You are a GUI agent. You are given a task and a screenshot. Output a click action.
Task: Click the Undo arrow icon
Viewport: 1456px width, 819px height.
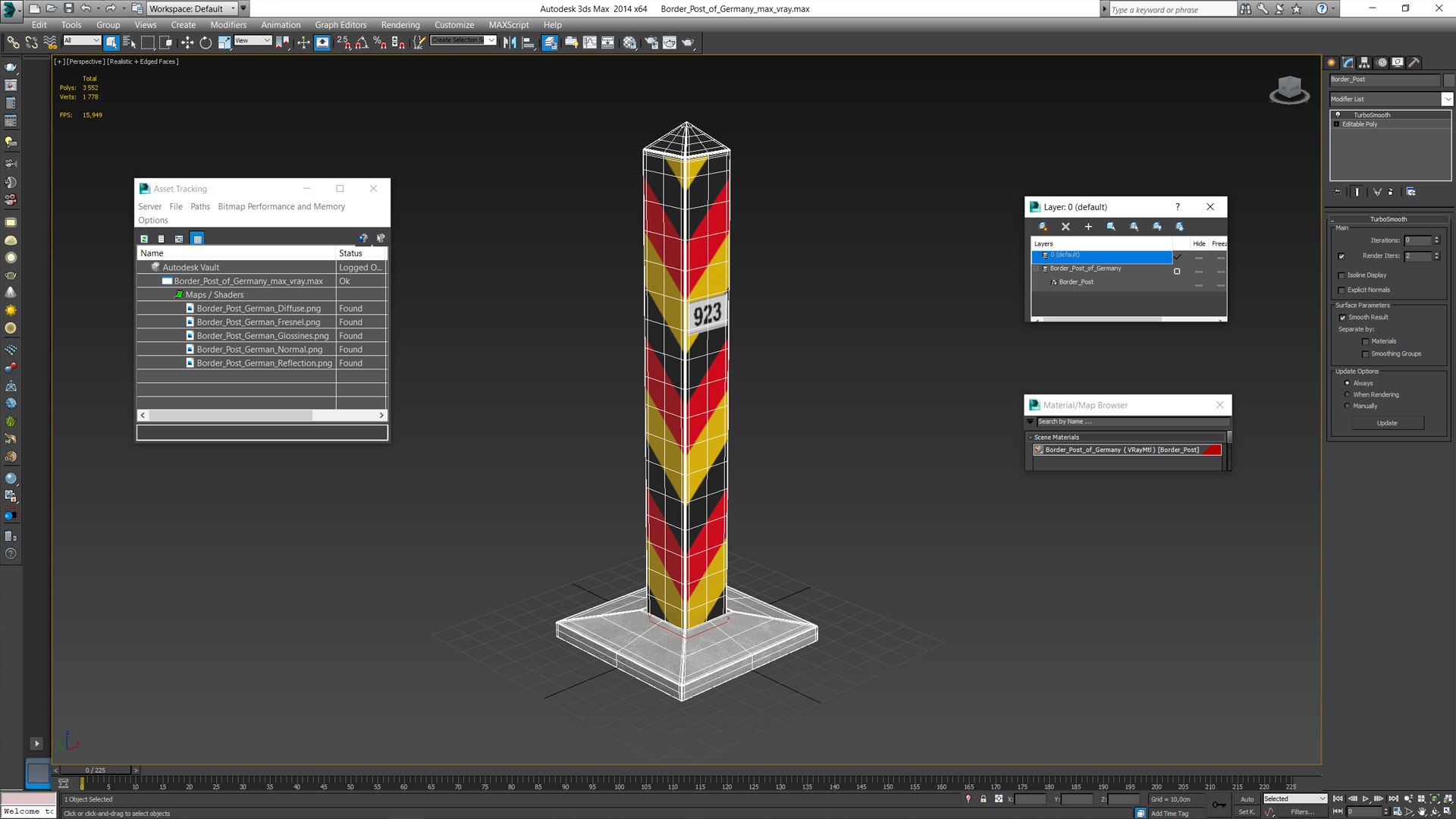pos(86,8)
